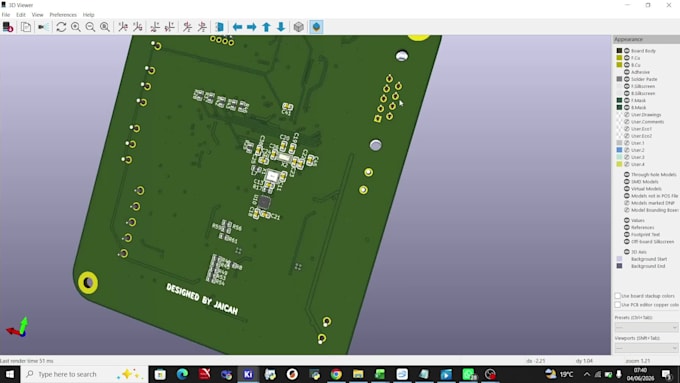Image resolution: width=680 pixels, height=383 pixels.
Task: Rotate X clockwise toolbar icon
Action: (x=123, y=27)
